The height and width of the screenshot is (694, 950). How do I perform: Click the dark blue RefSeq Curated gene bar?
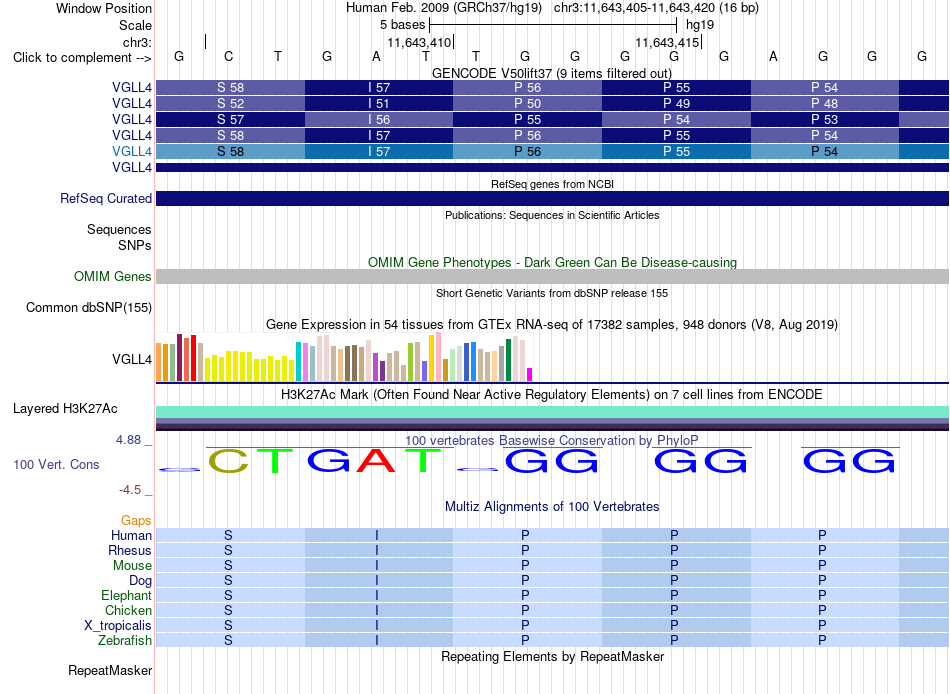[x=552, y=198]
